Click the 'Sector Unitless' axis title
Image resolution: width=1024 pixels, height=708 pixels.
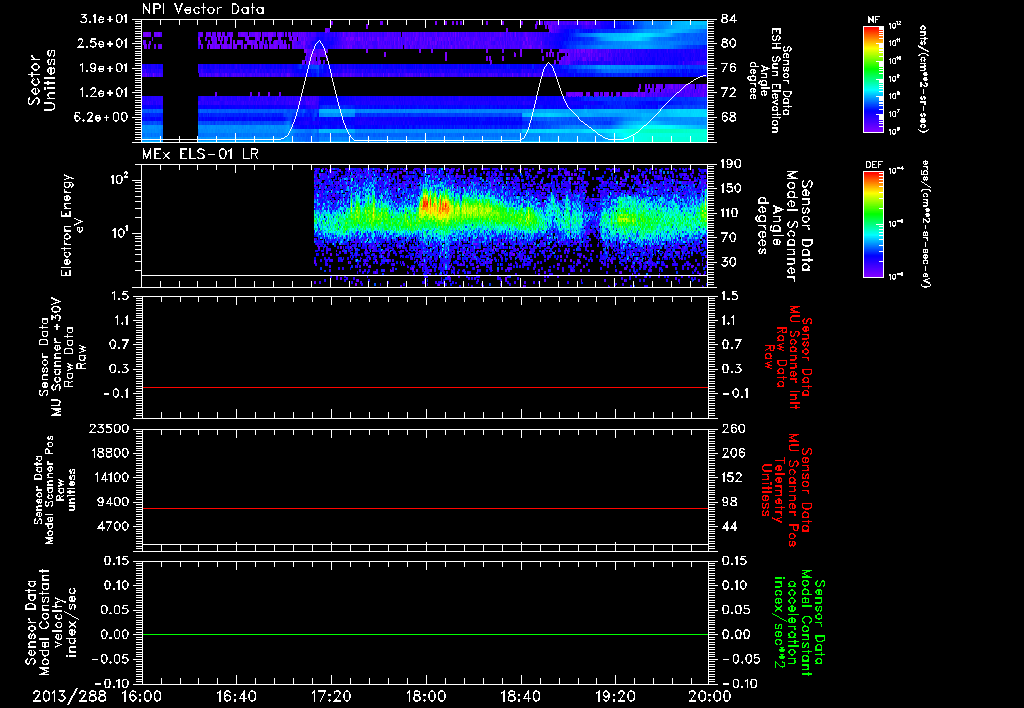coord(42,80)
